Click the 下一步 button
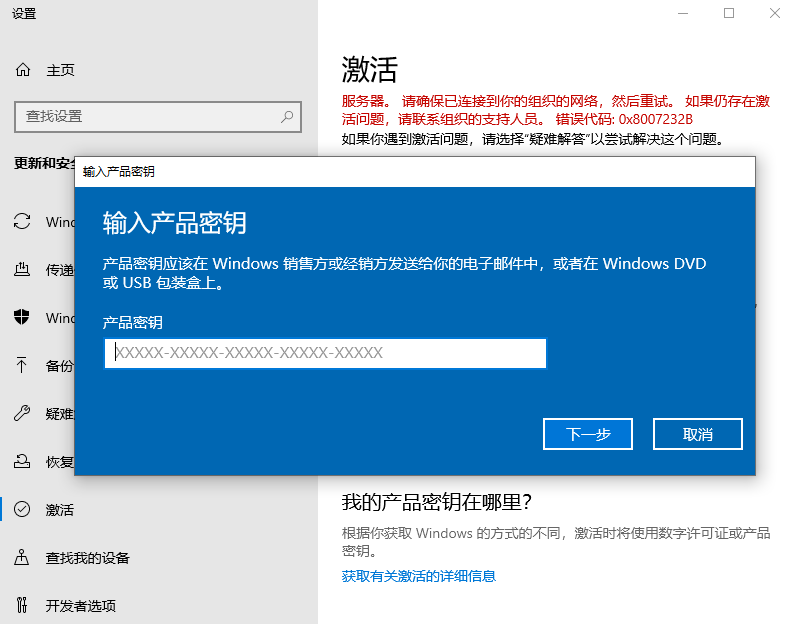Image resolution: width=791 pixels, height=624 pixels. tap(588, 434)
